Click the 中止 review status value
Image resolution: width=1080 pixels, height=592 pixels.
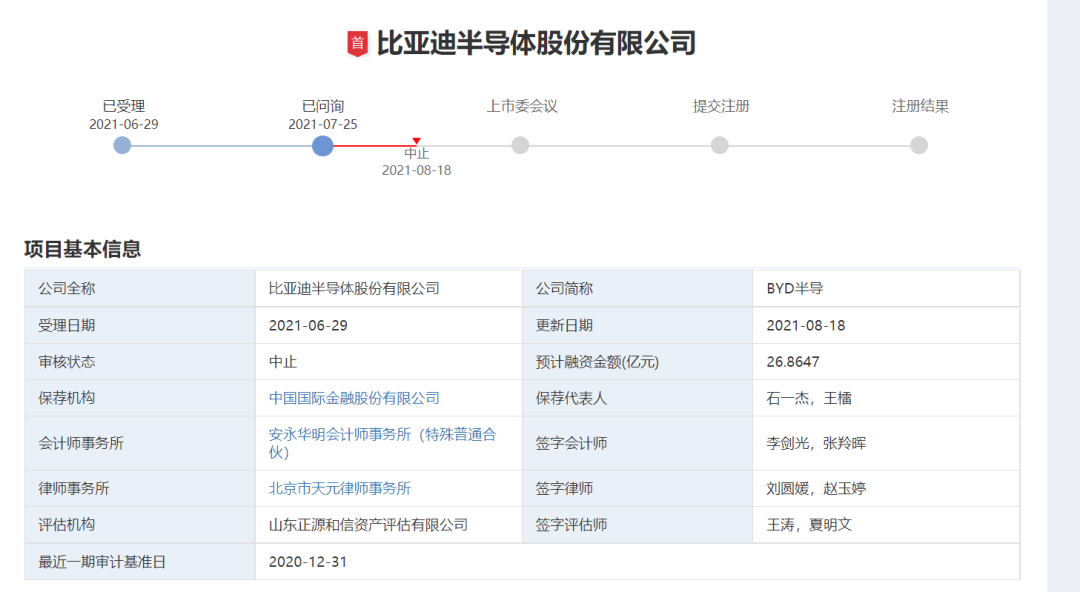pyautogui.click(x=282, y=362)
